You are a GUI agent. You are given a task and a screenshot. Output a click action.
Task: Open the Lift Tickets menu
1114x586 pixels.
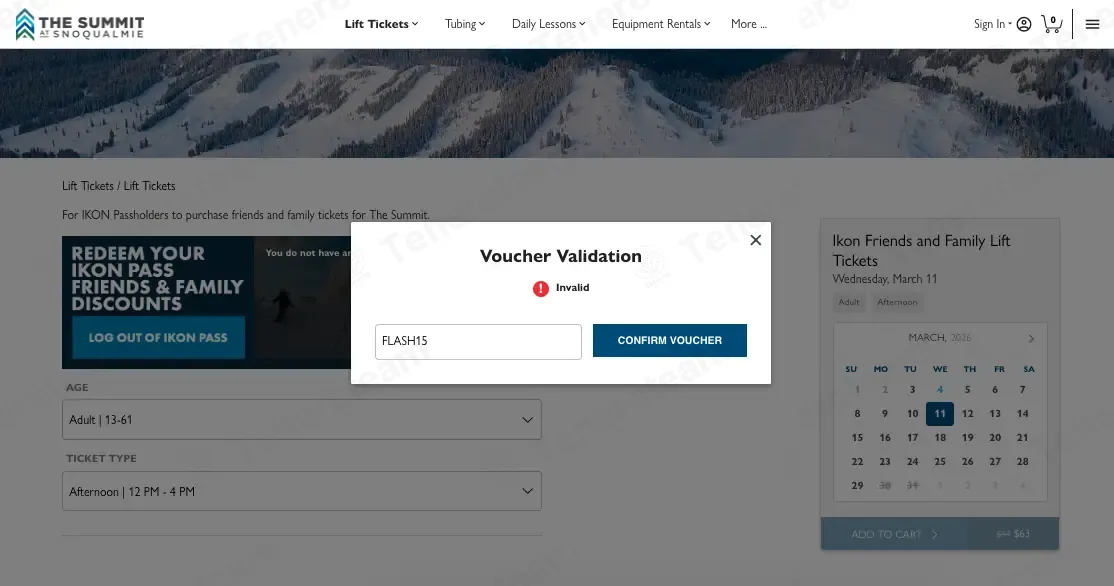[381, 24]
